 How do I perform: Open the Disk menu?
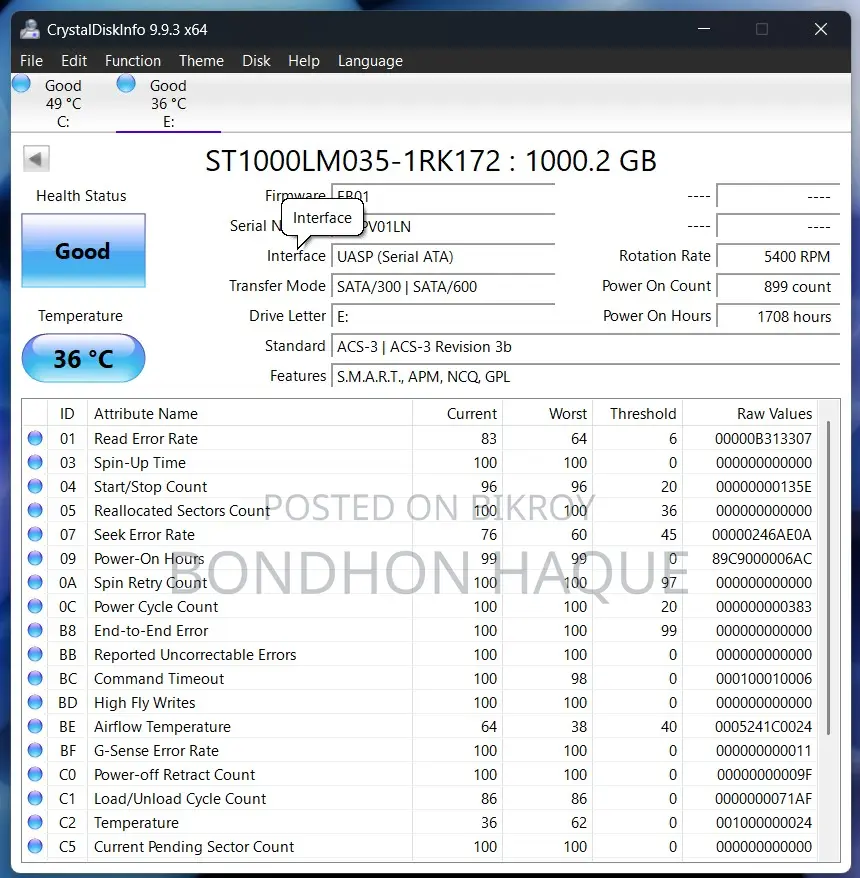click(x=256, y=60)
